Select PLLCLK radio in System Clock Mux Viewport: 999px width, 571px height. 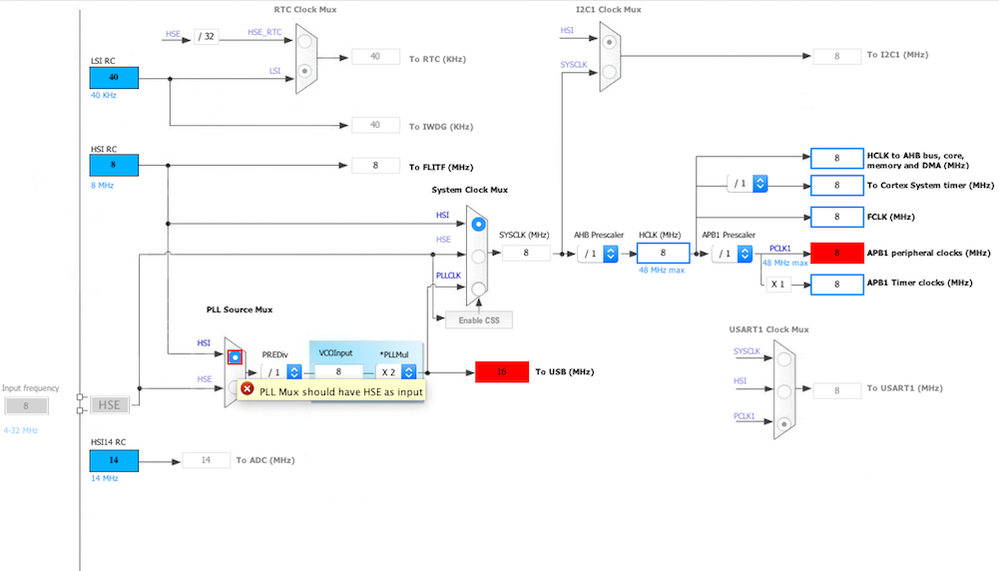pos(478,289)
